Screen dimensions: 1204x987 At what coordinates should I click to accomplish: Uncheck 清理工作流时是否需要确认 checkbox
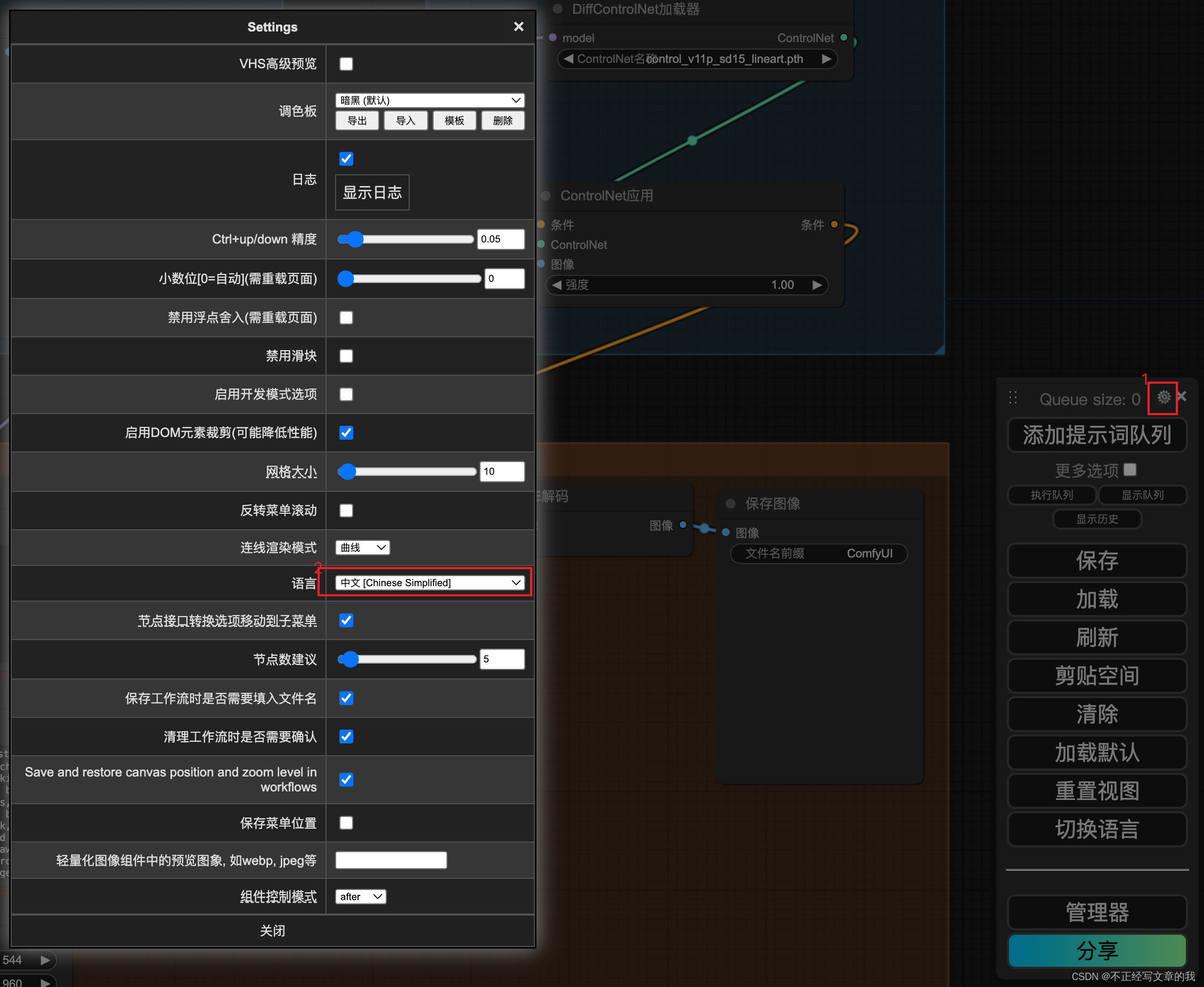pyautogui.click(x=346, y=737)
